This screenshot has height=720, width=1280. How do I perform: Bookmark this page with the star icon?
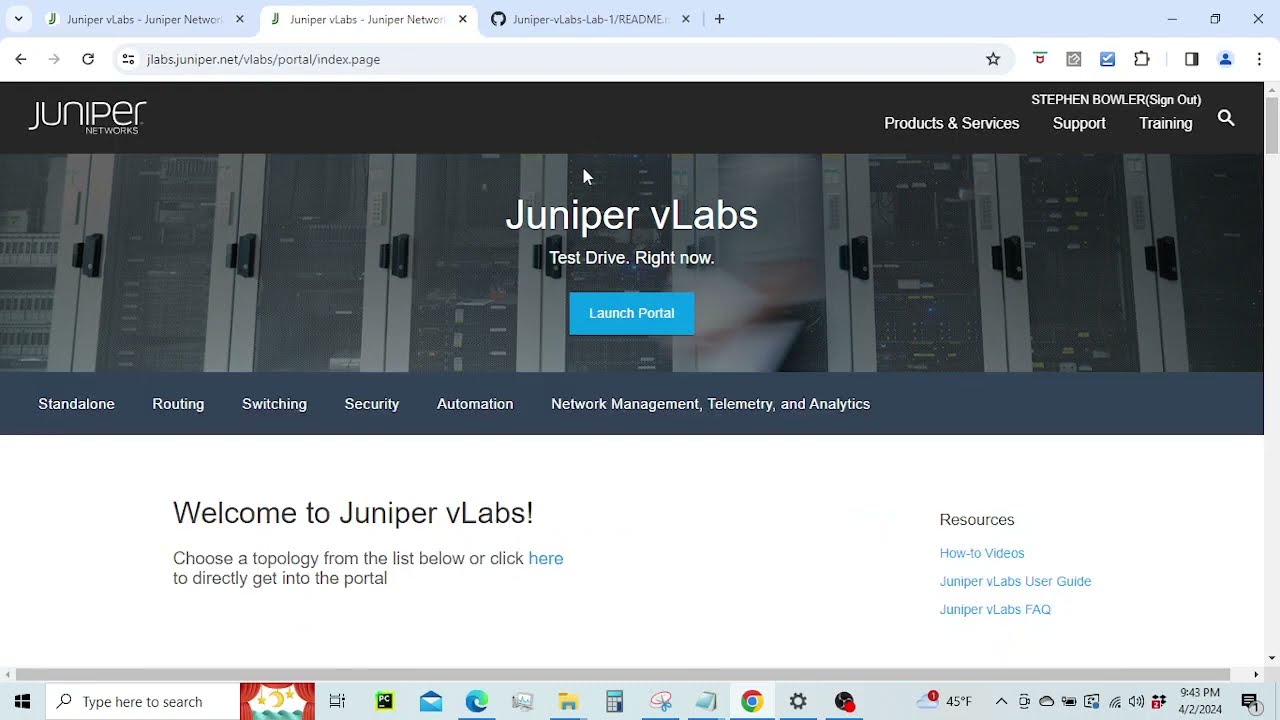click(993, 59)
